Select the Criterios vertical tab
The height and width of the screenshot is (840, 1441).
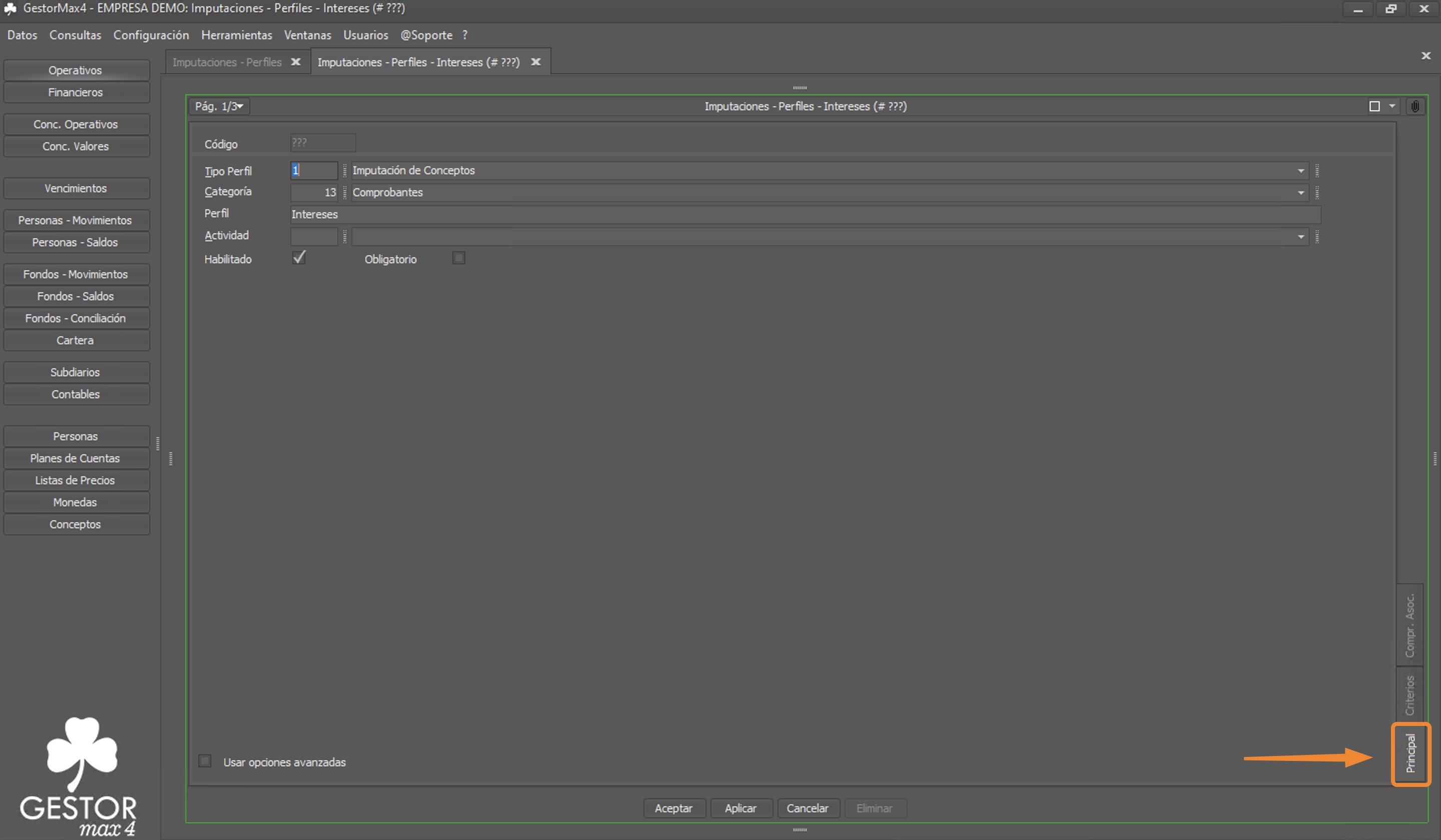[x=1410, y=695]
